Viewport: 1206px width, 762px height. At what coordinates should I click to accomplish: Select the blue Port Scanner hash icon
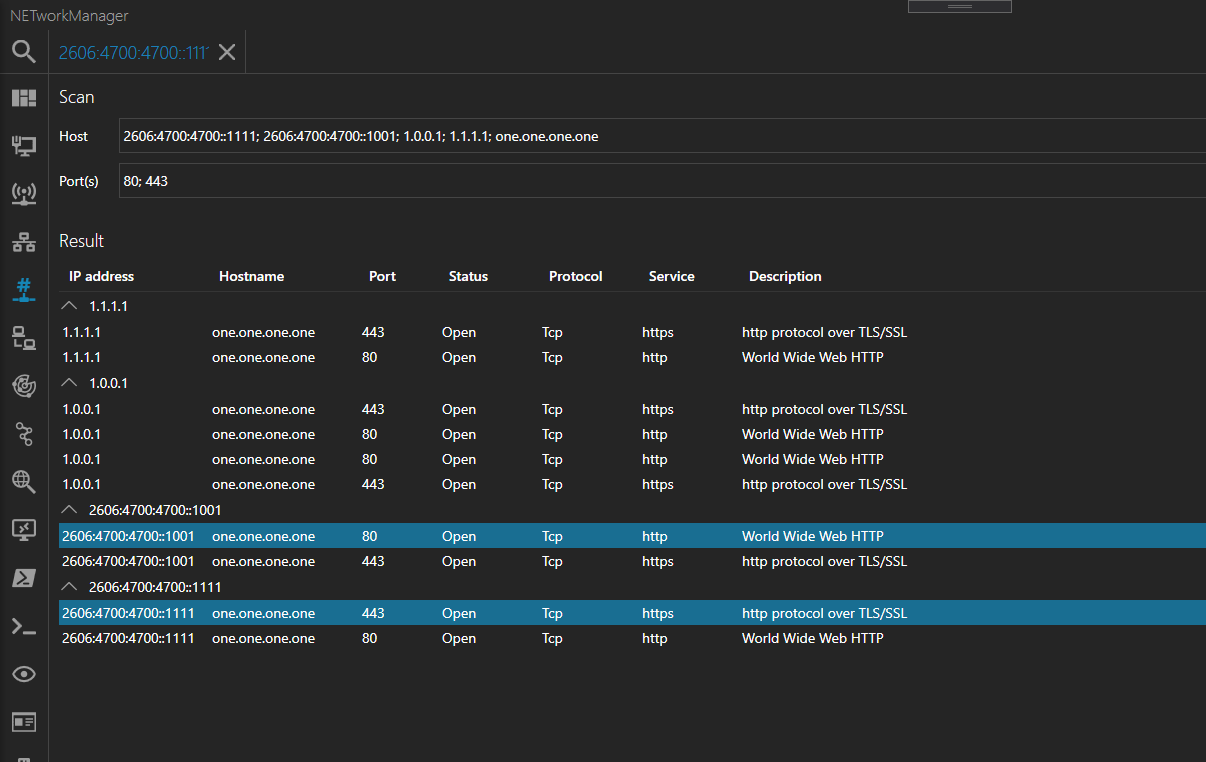pos(24,290)
